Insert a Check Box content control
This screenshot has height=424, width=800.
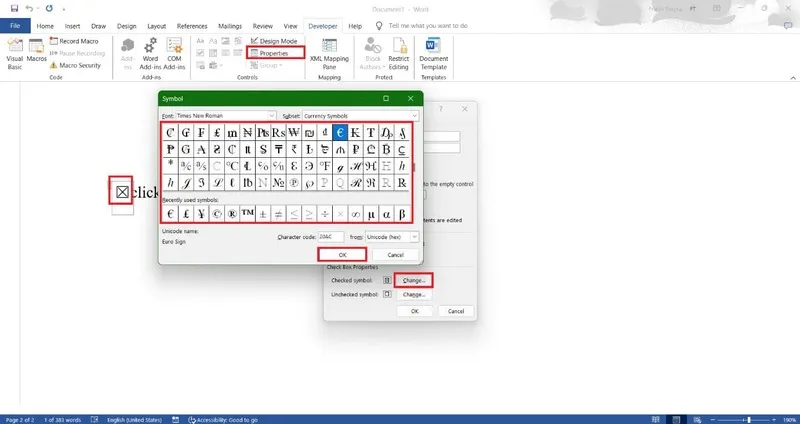click(201, 53)
